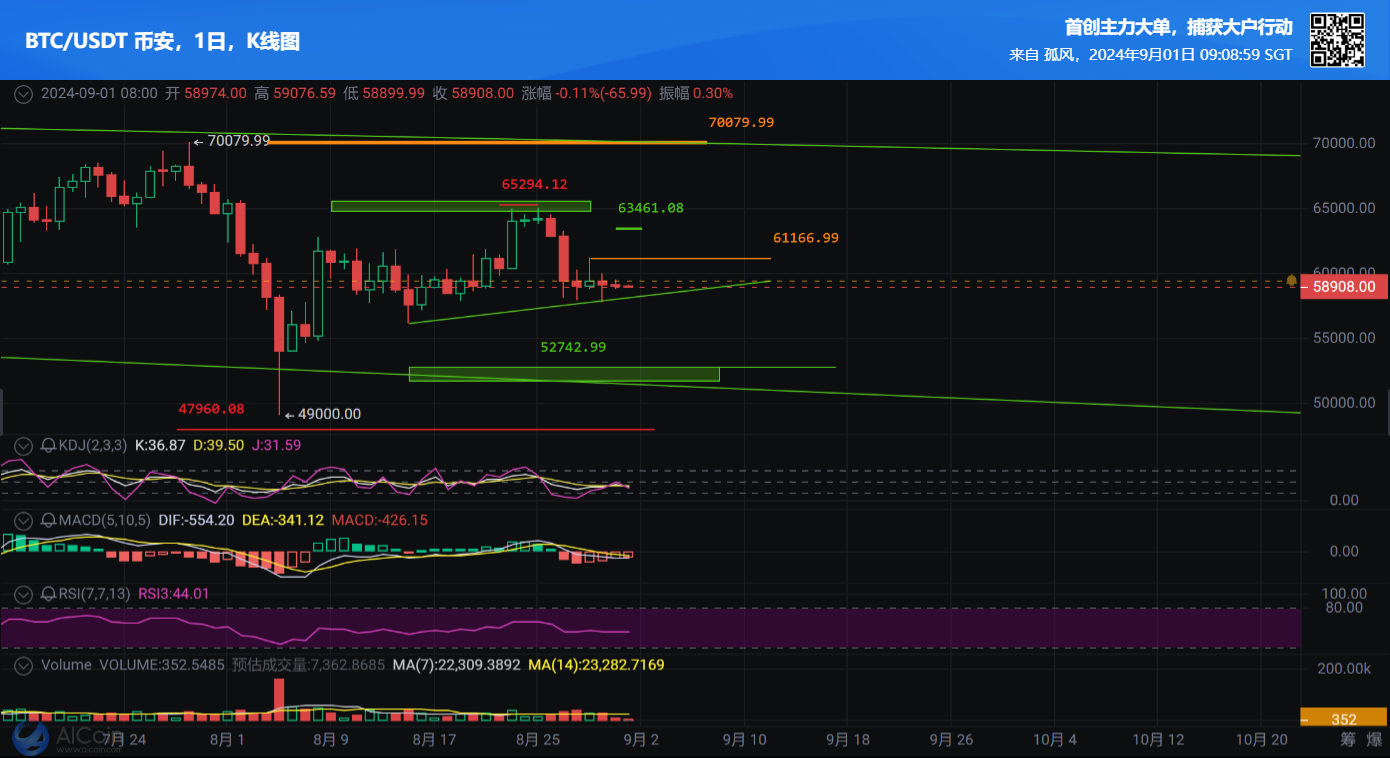
Task: Click the orange price alert bell on price axis
Action: coord(1292,281)
